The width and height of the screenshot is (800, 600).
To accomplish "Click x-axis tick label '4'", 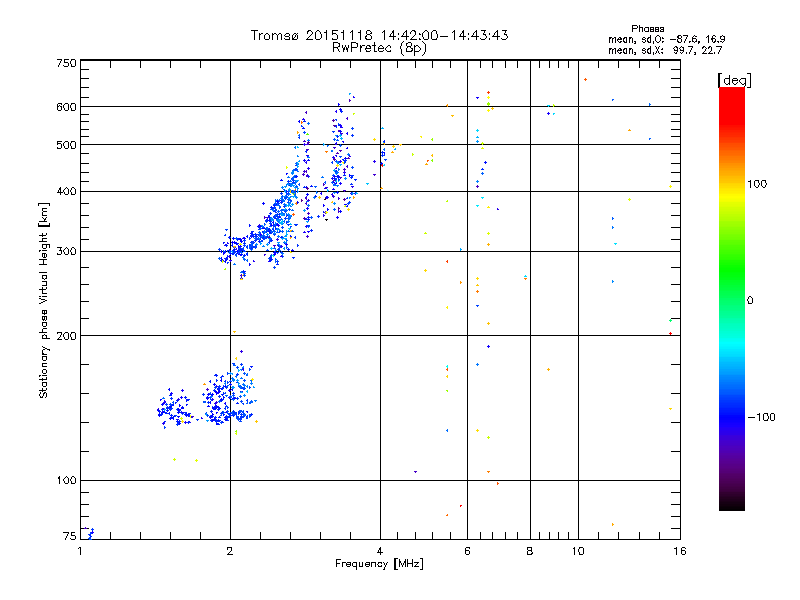I will click(380, 551).
